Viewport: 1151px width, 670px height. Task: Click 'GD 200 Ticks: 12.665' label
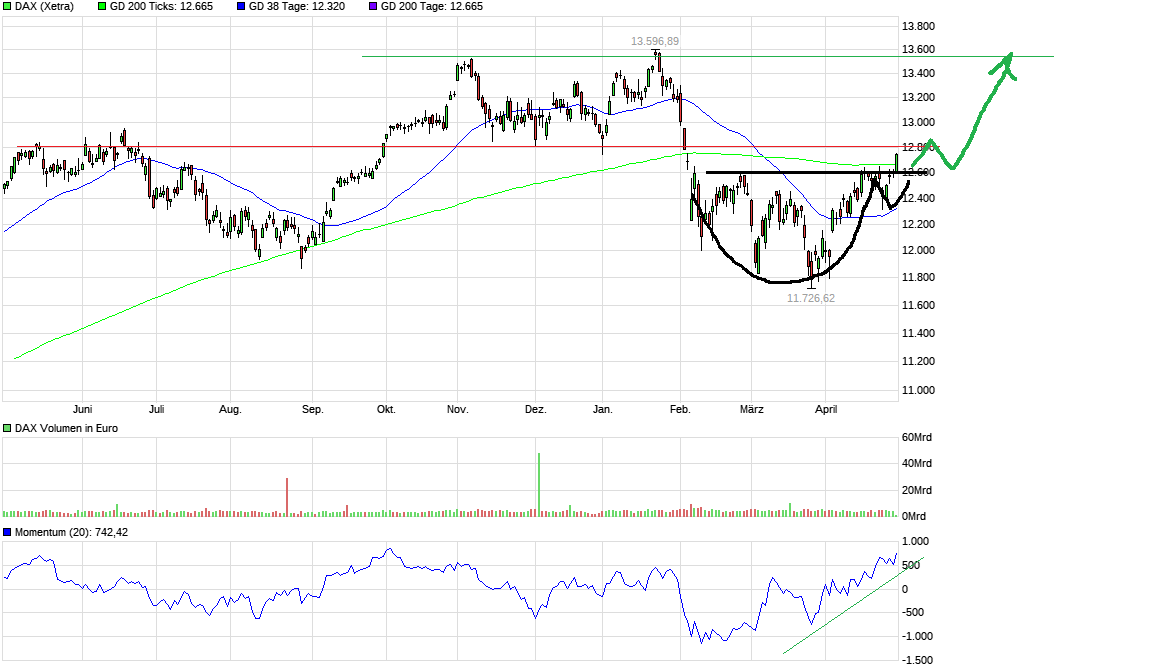click(161, 7)
